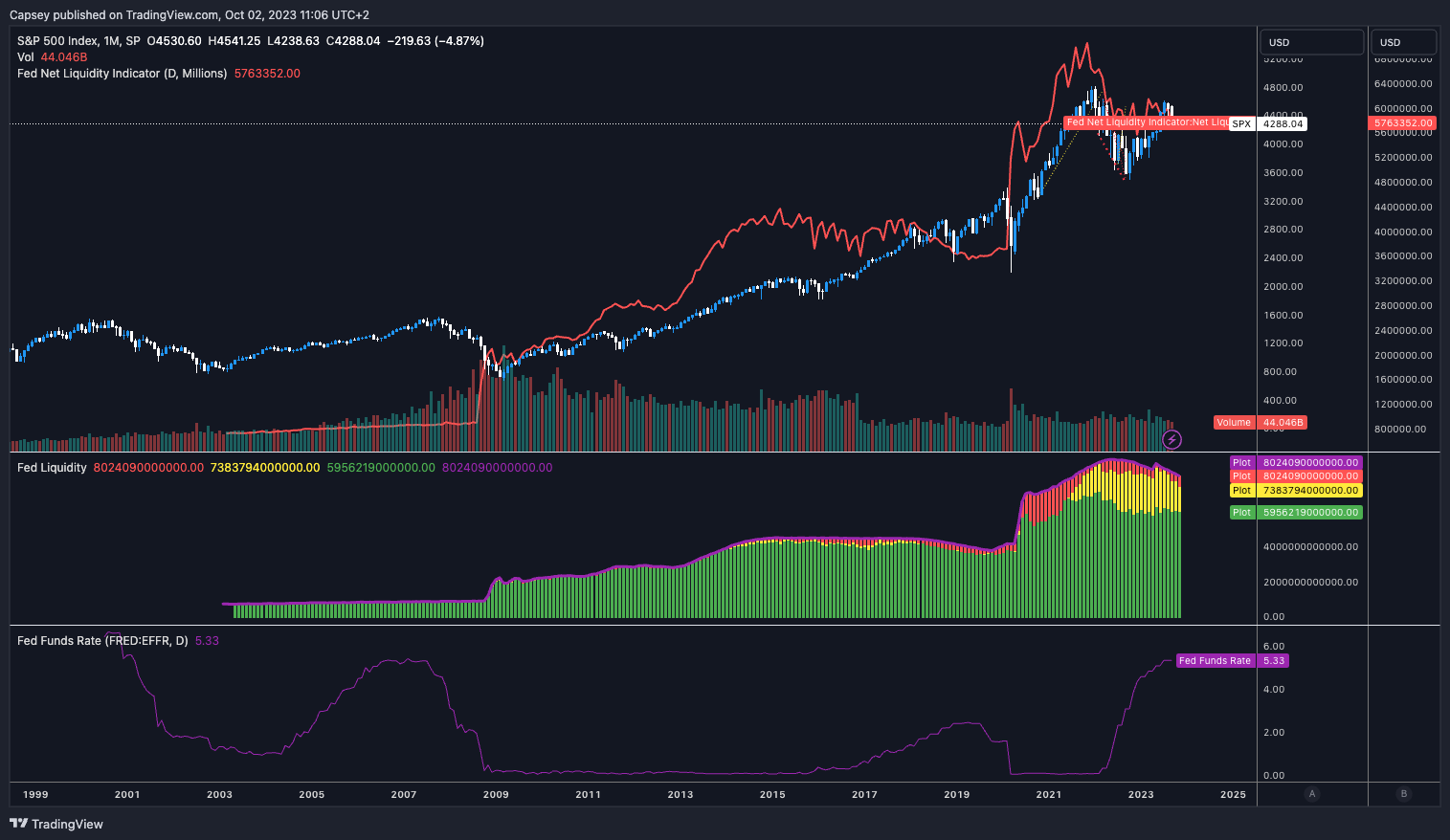The image size is (1450, 840).
Task: Toggle auto scale A button
Action: pyautogui.click(x=1311, y=794)
